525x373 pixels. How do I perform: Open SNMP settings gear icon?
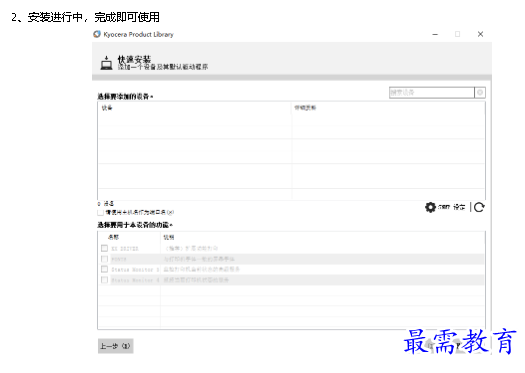430,207
